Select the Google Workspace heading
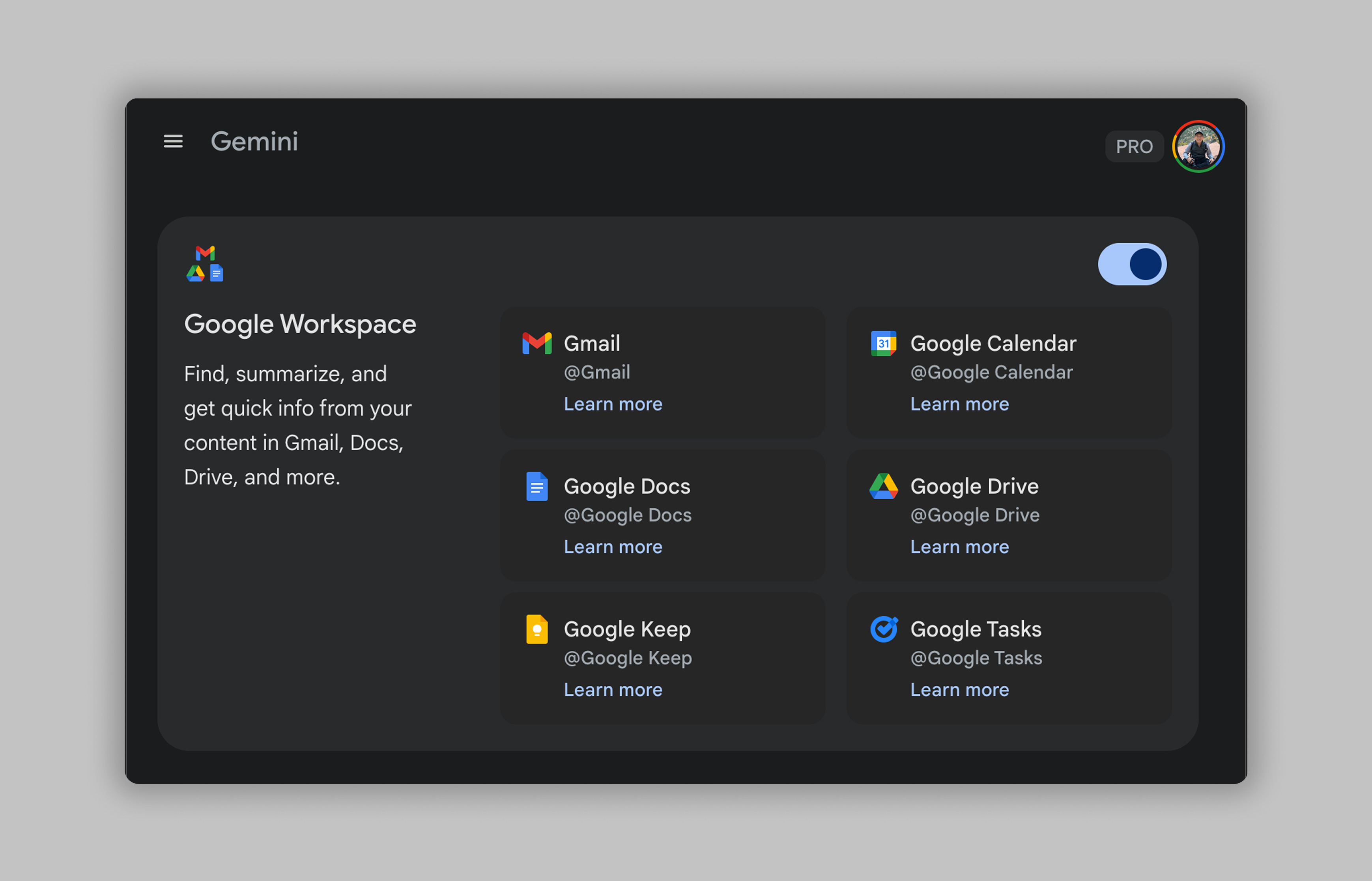 tap(300, 325)
